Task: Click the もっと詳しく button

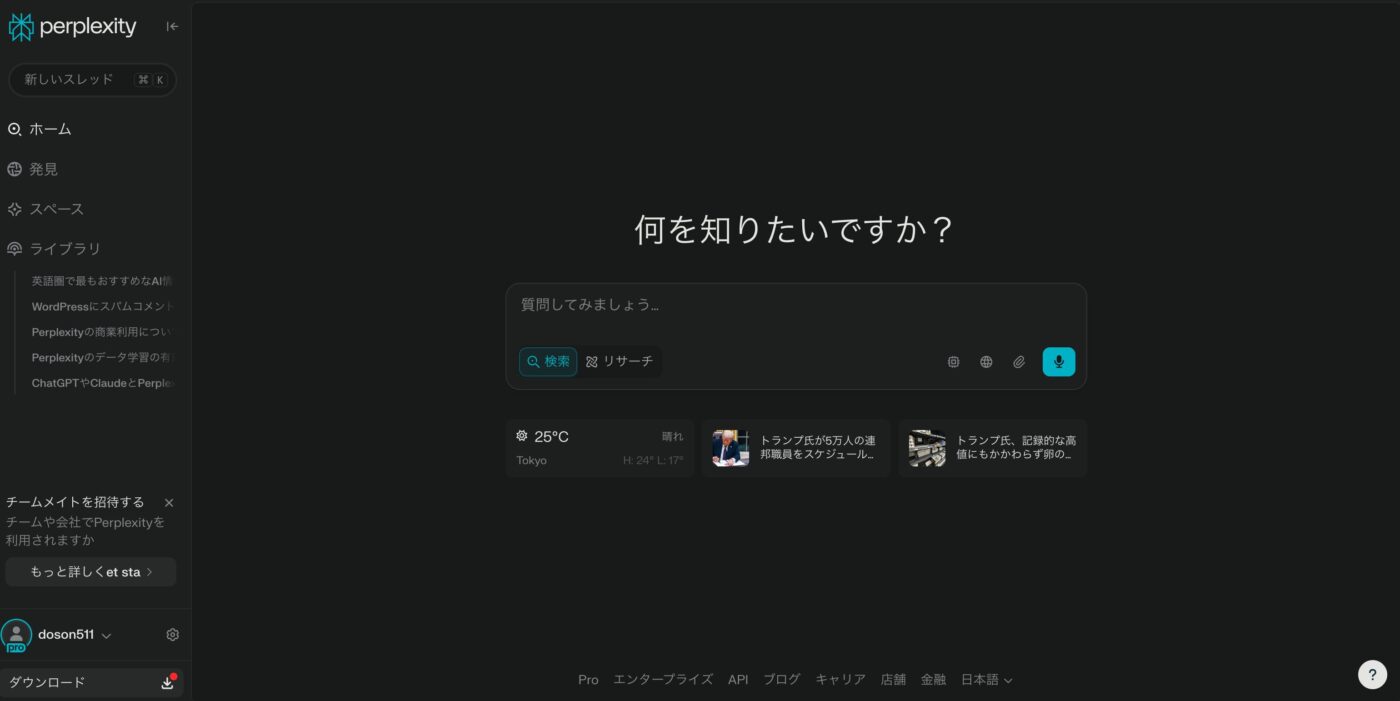Action: 91,572
